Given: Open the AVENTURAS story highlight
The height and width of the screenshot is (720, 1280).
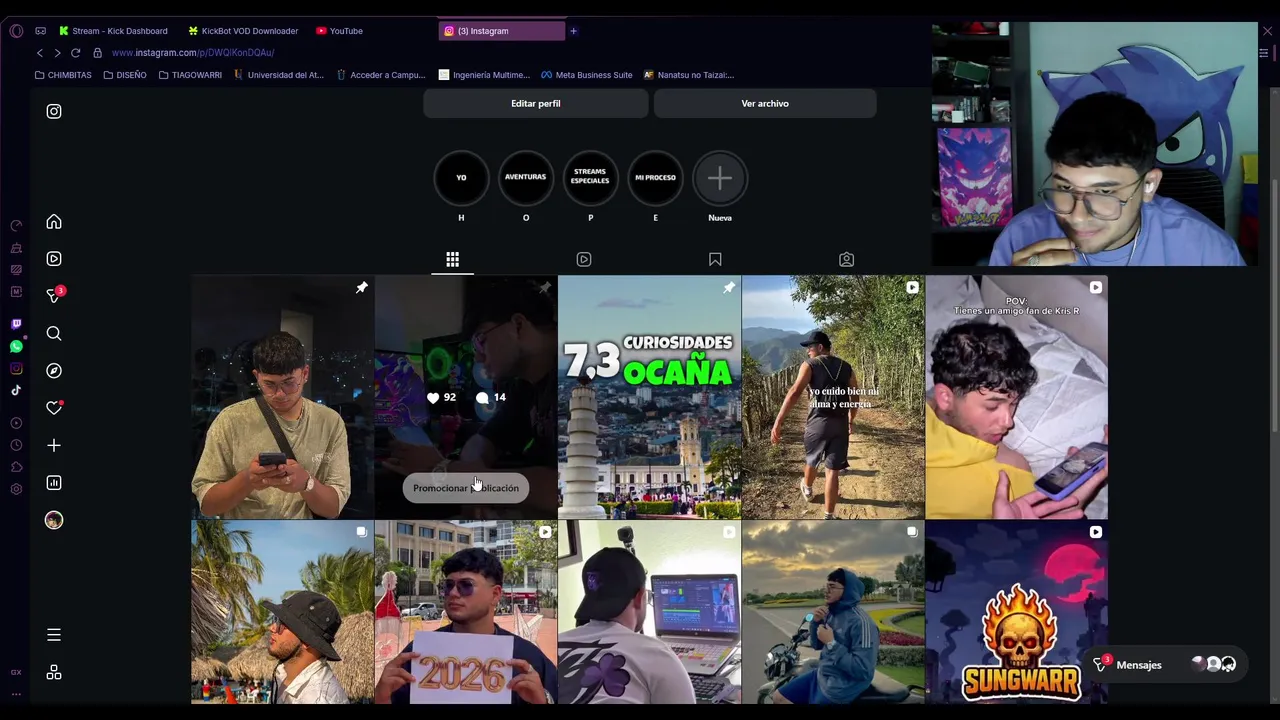Looking at the screenshot, I should [526, 178].
